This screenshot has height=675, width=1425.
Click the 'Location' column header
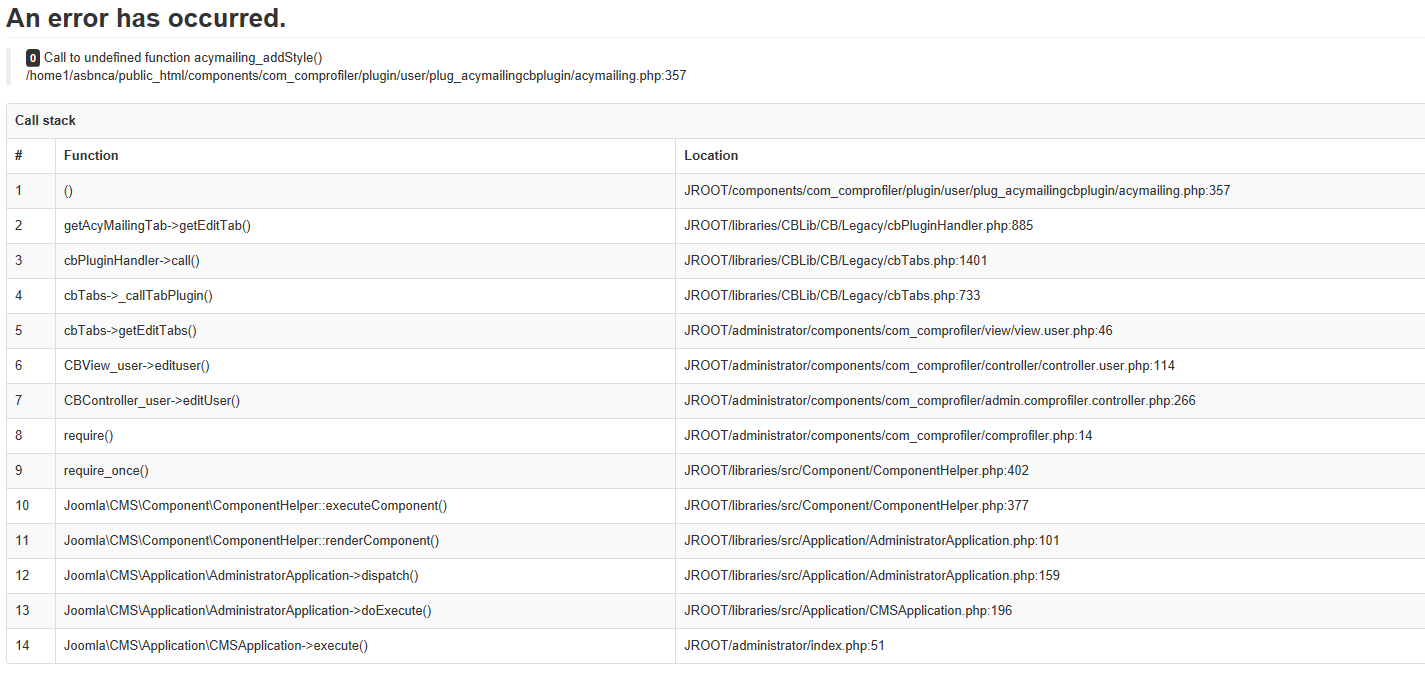point(711,156)
